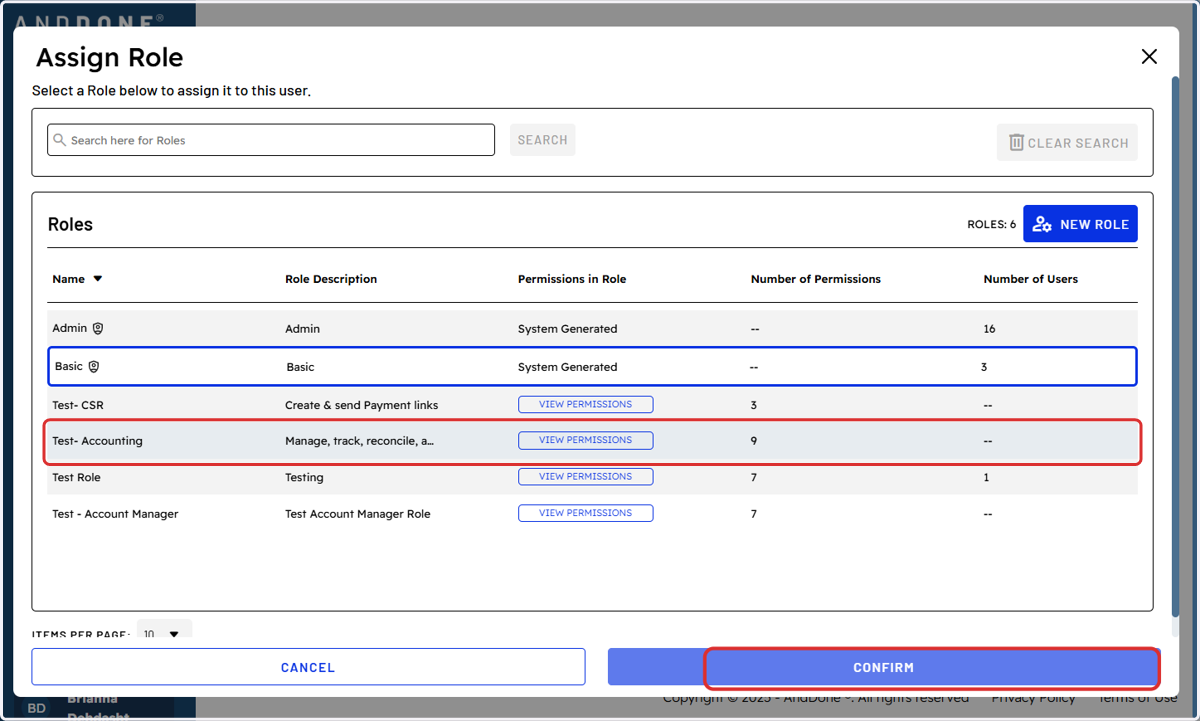Click the users count 16 for Admin
The image size is (1200, 721).
pos(989,328)
